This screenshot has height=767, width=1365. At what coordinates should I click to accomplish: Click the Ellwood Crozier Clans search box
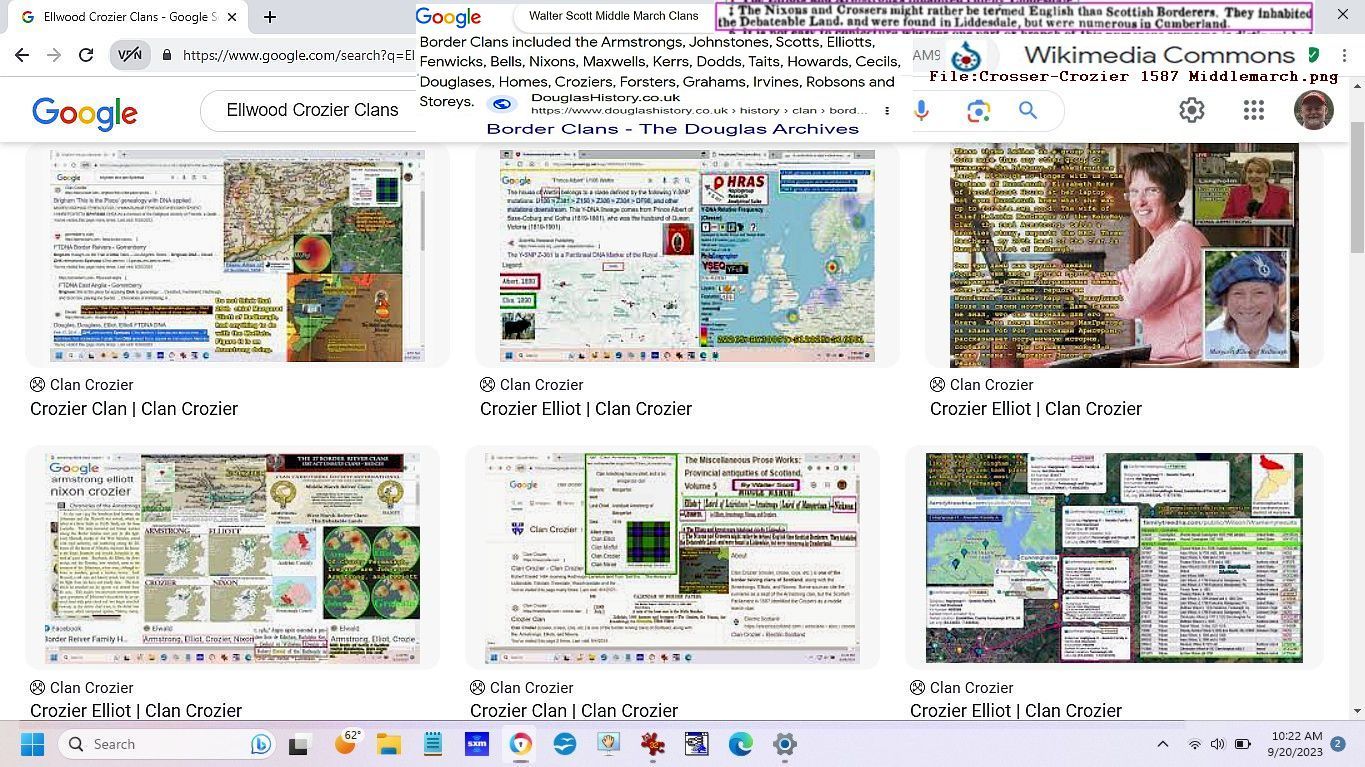pyautogui.click(x=312, y=110)
